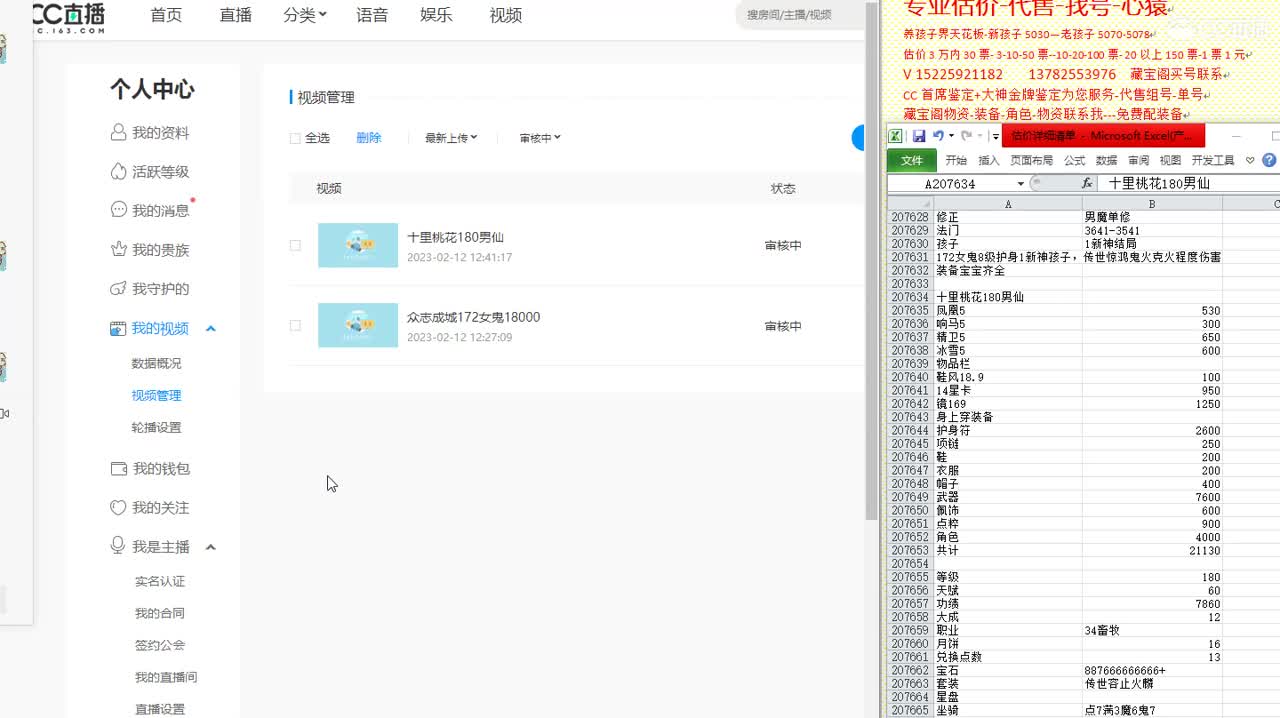This screenshot has height=718, width=1280.
Task: Click the 我是主播 microphone icon
Action: point(118,546)
